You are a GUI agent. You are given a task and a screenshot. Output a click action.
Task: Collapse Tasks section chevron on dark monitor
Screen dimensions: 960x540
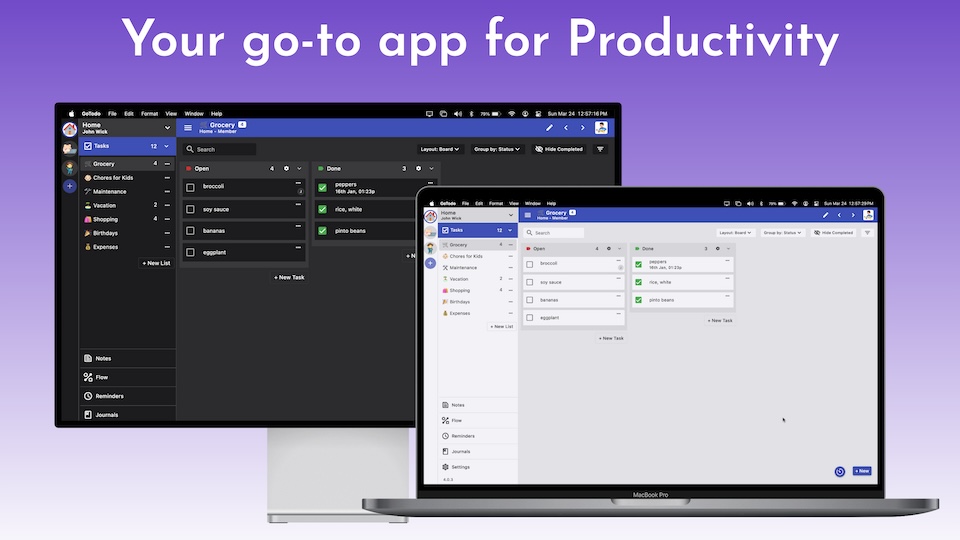167,146
